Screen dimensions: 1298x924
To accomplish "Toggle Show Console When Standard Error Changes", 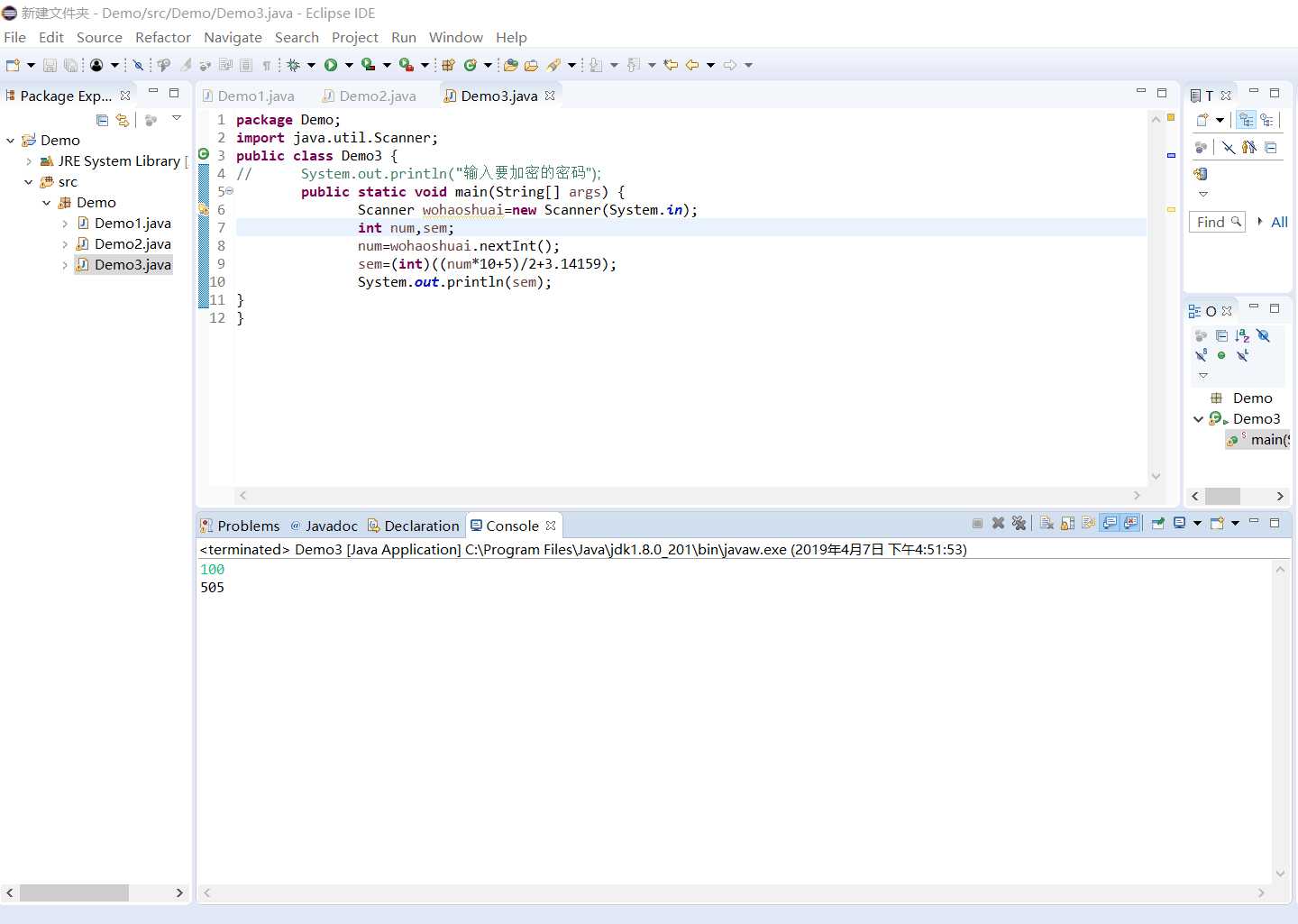I will click(1130, 523).
